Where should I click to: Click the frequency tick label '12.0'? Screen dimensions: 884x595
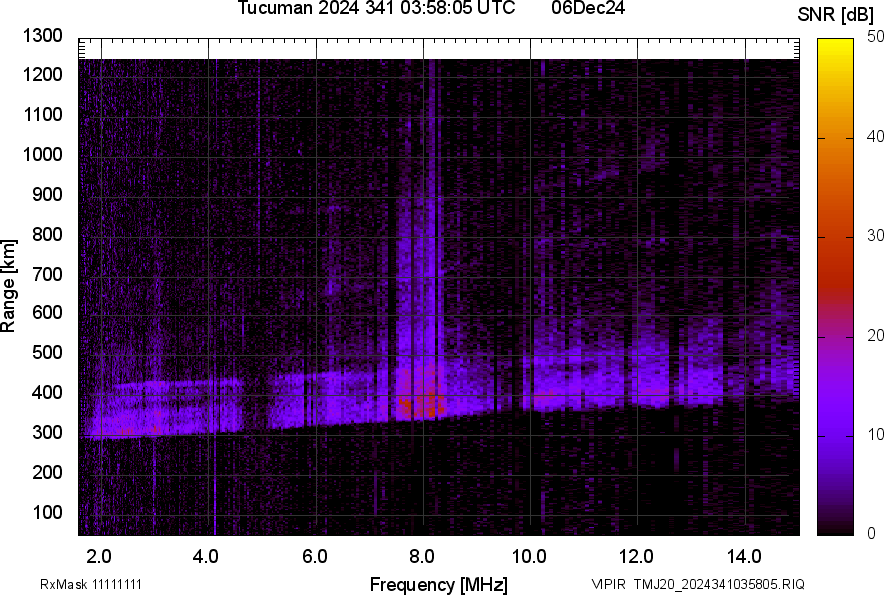point(637,557)
